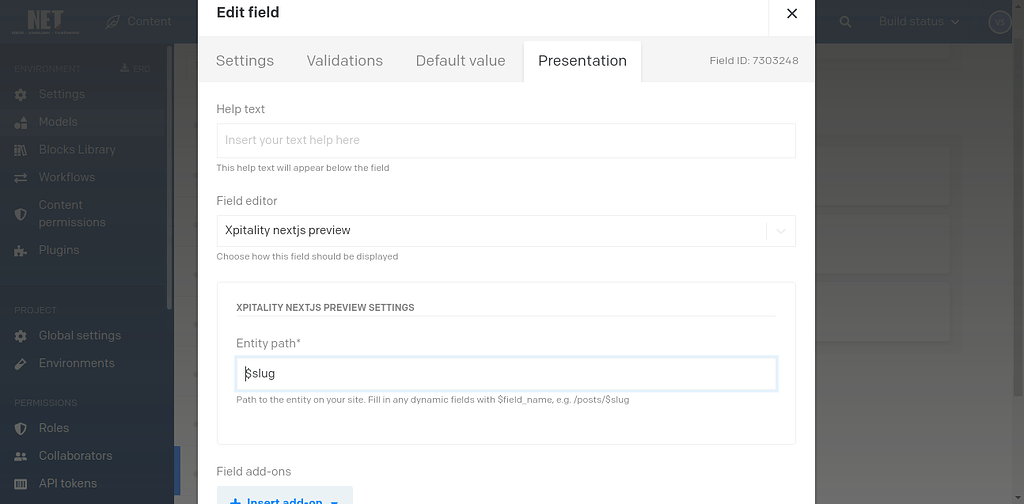1024x504 pixels.
Task: Click the Workflows arrows icon
Action: 21,178
